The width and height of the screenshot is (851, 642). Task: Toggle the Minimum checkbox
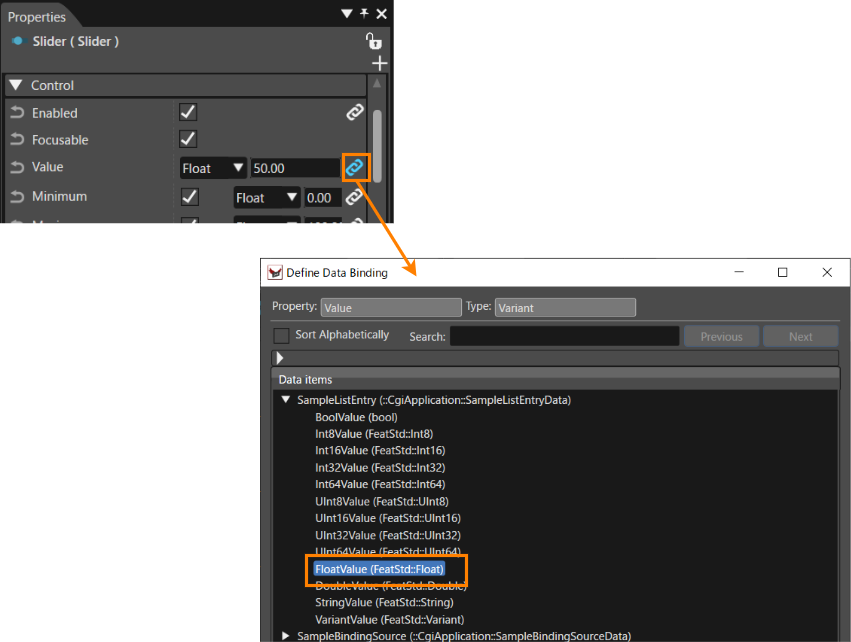coord(189,196)
